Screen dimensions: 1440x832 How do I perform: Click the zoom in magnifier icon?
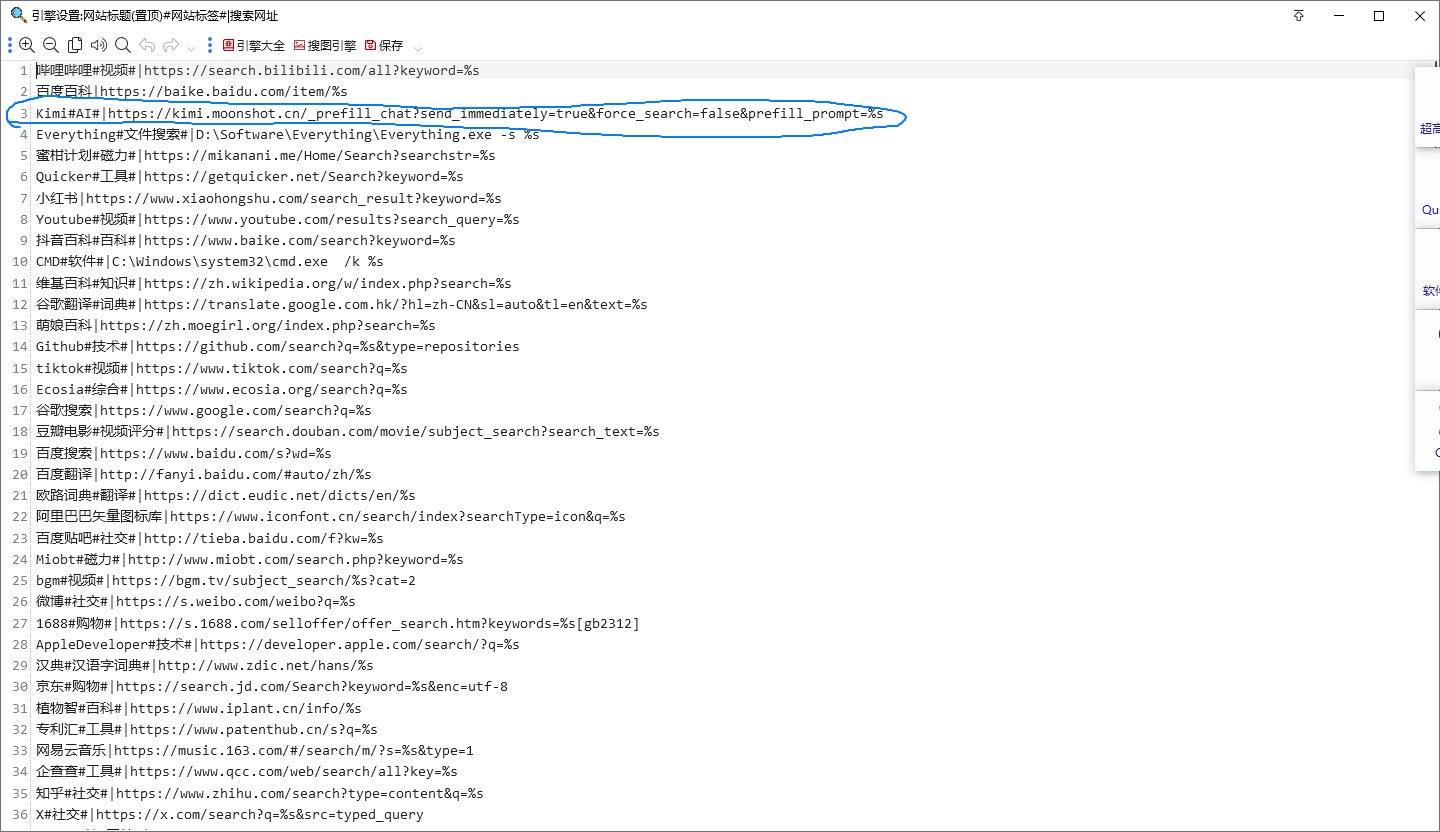pyautogui.click(x=27, y=45)
